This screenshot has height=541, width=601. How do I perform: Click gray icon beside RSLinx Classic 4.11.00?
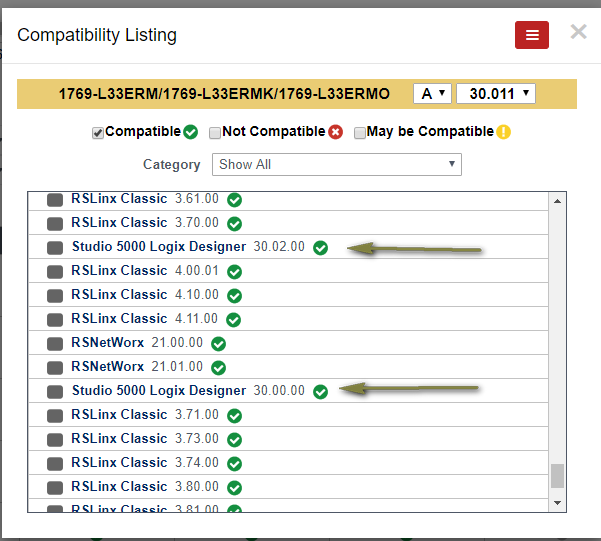tap(55, 320)
